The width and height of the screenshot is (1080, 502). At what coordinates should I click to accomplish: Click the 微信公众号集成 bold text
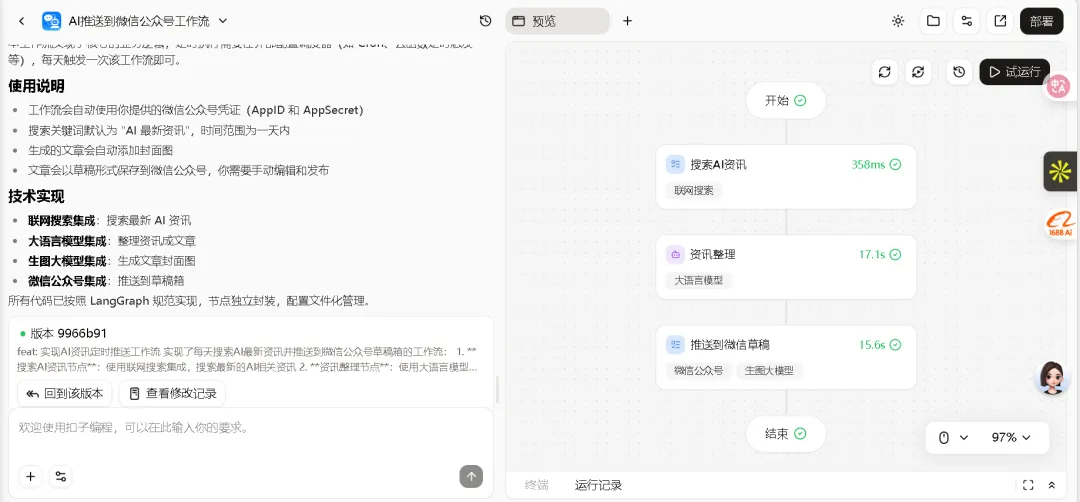click(x=67, y=281)
